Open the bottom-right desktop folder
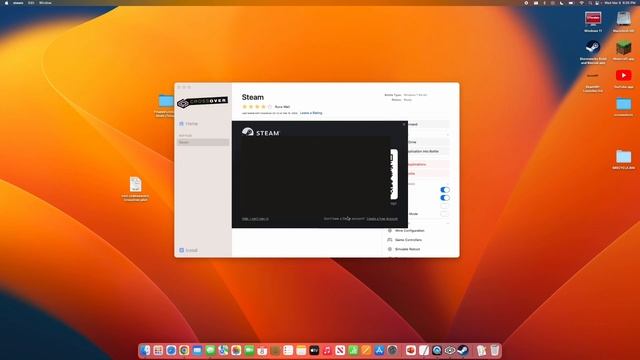Image resolution: width=640 pixels, height=360 pixels. click(623, 158)
